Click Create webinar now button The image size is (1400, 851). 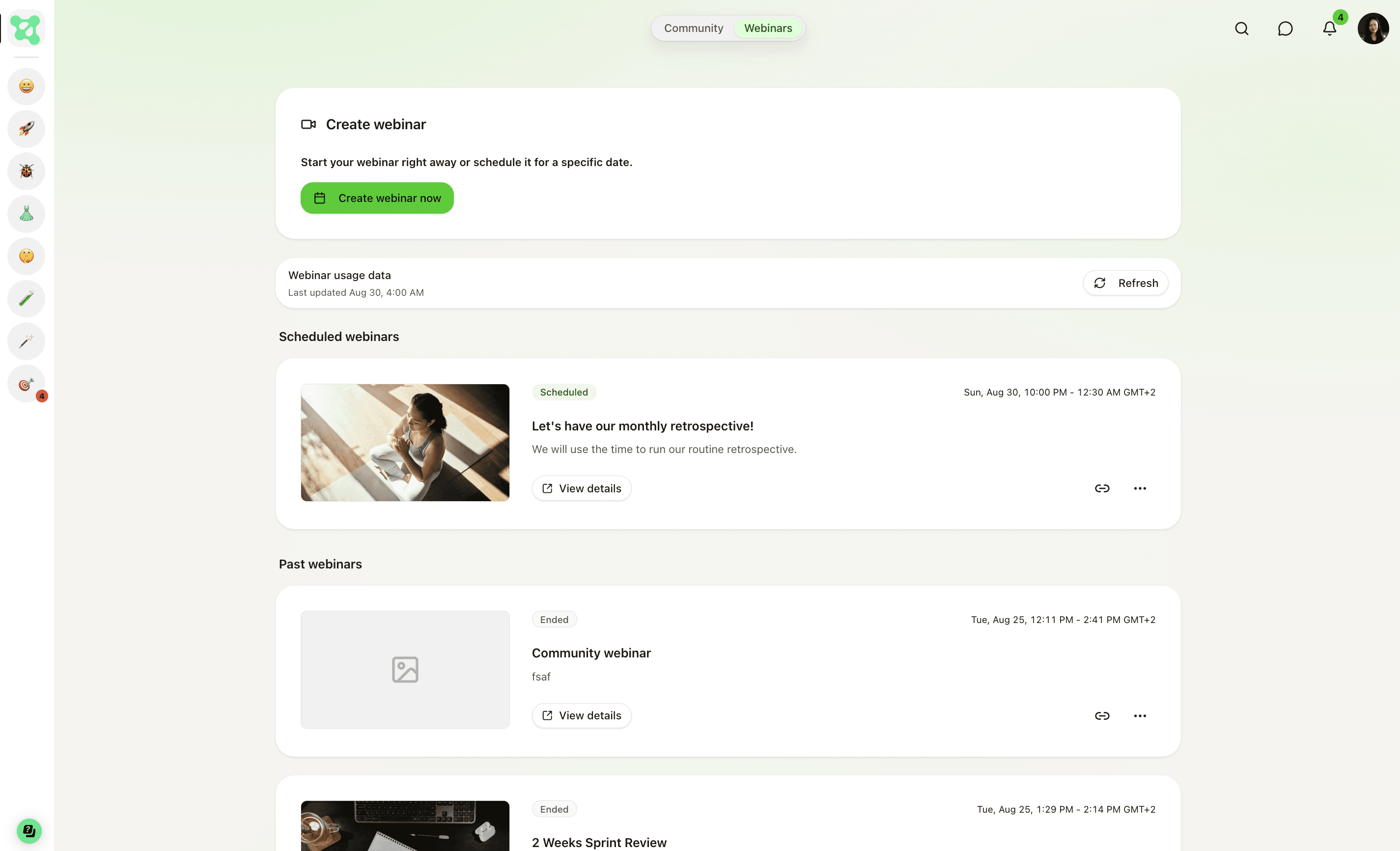pyautogui.click(x=377, y=198)
